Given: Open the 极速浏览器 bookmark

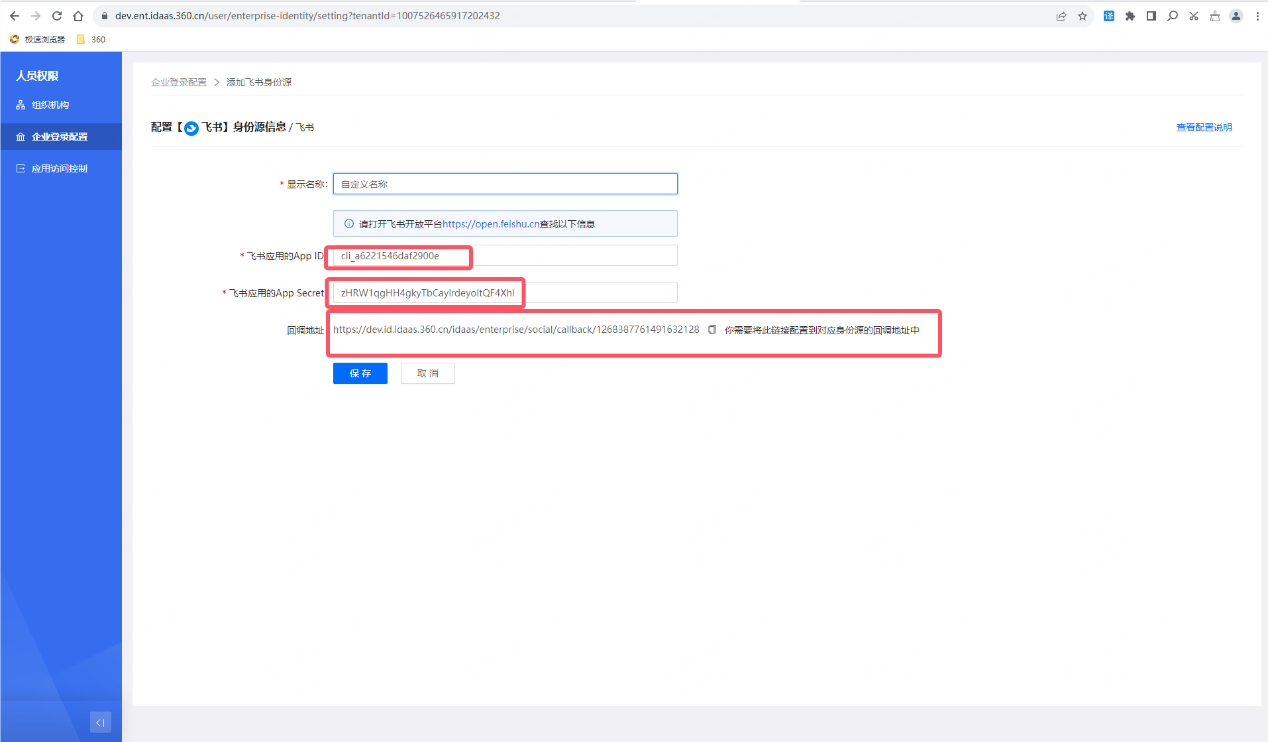Looking at the screenshot, I should pos(37,39).
